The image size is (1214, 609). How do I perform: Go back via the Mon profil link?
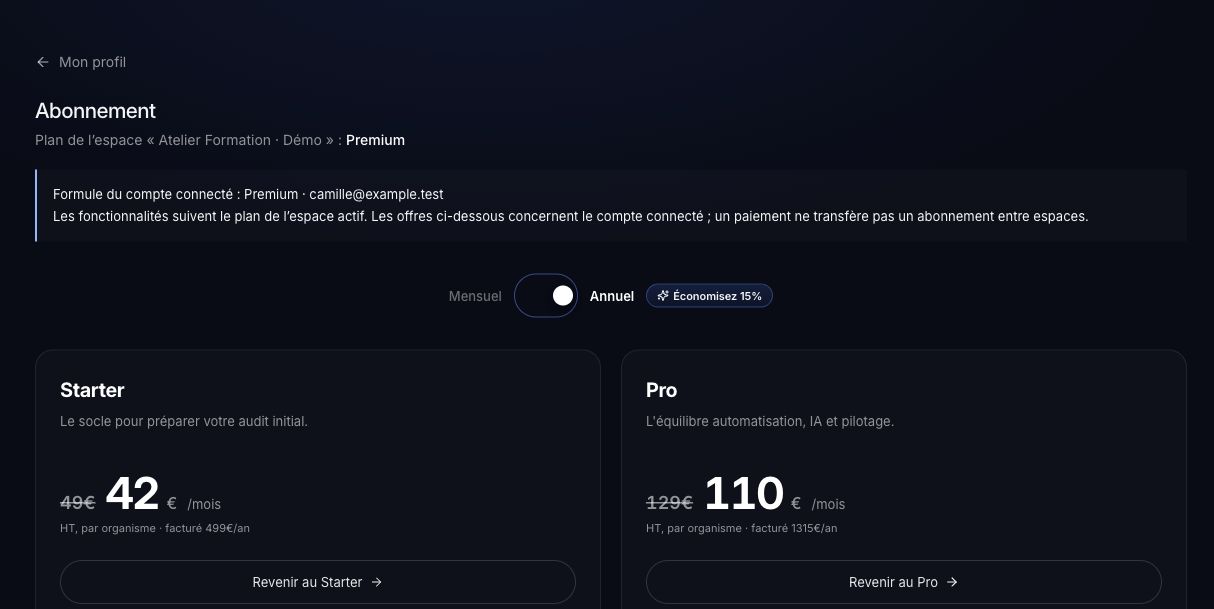coord(81,62)
